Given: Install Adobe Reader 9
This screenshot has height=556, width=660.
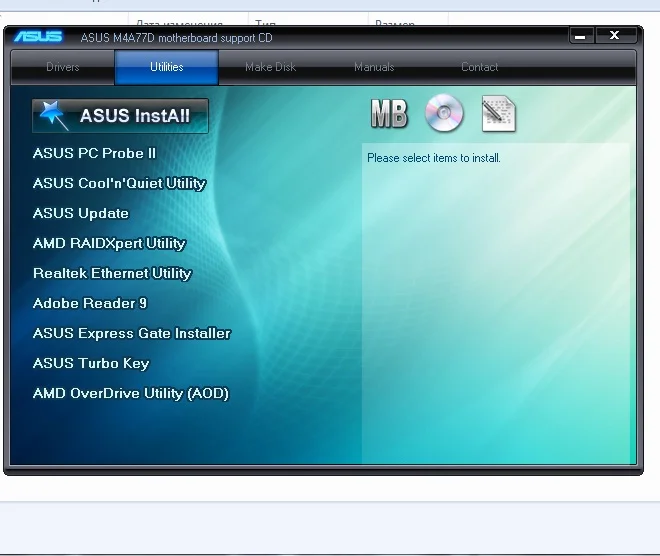Looking at the screenshot, I should pyautogui.click(x=90, y=303).
